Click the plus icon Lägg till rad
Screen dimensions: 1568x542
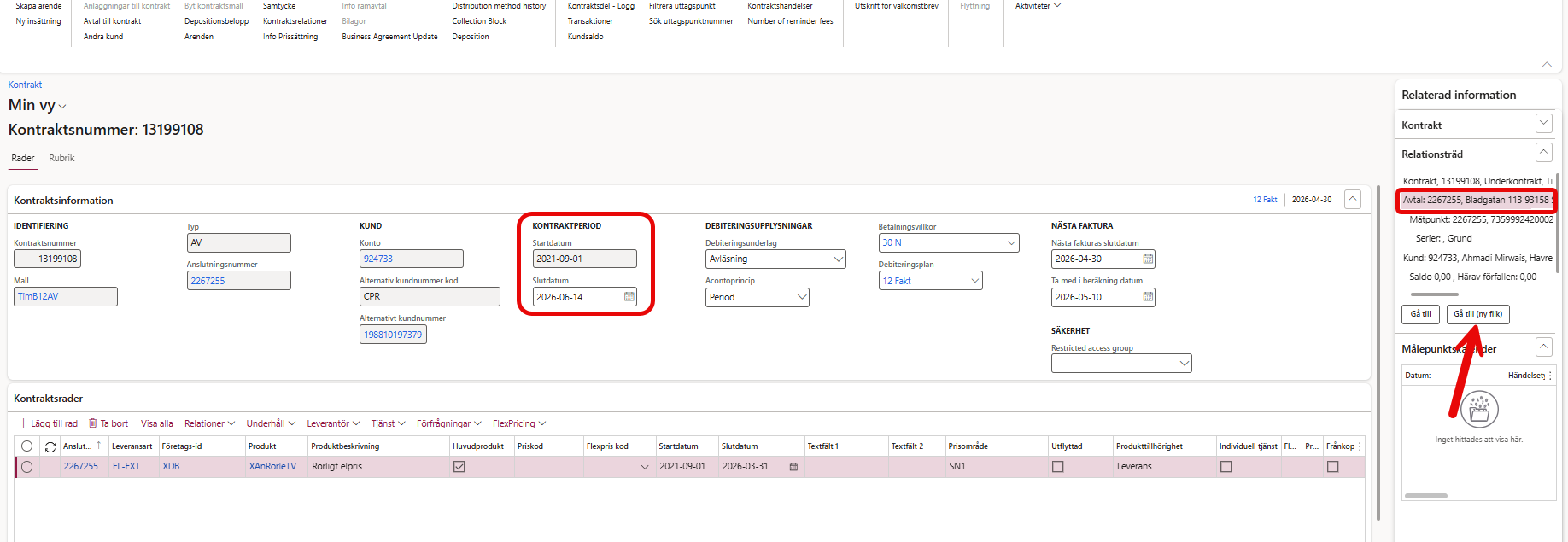coord(23,423)
